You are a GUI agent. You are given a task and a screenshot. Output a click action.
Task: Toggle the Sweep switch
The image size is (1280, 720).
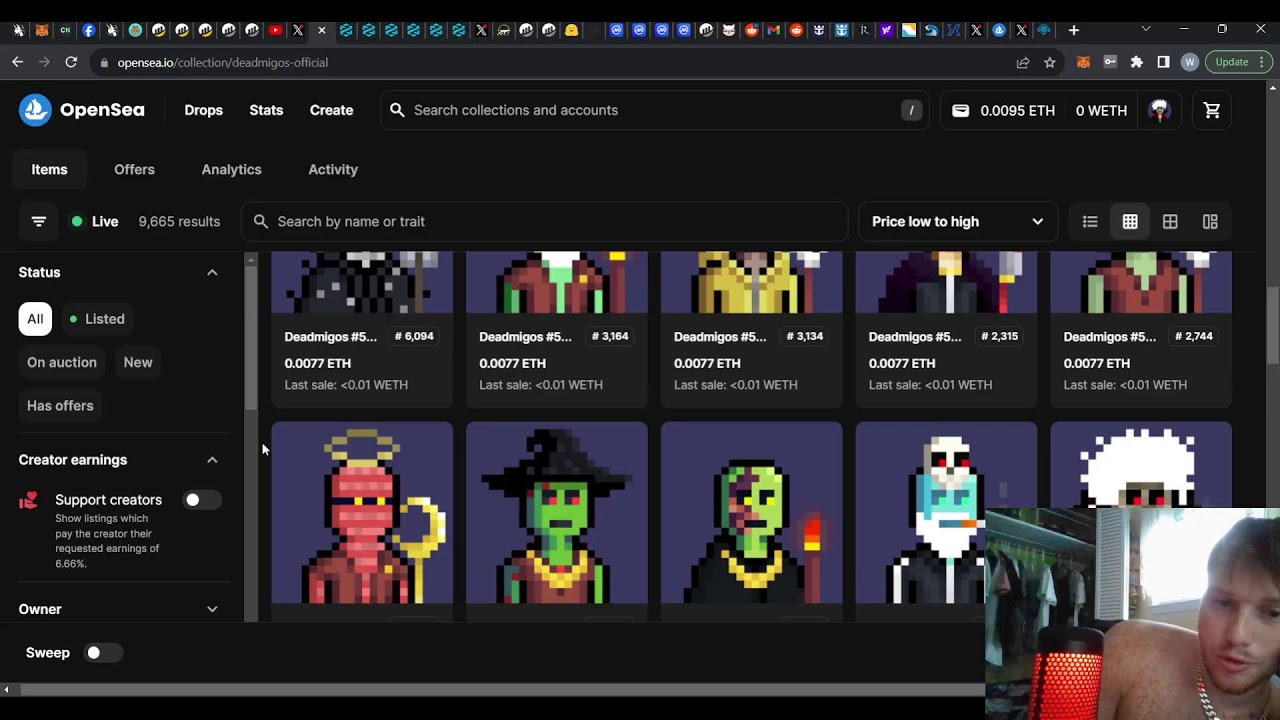coord(102,653)
